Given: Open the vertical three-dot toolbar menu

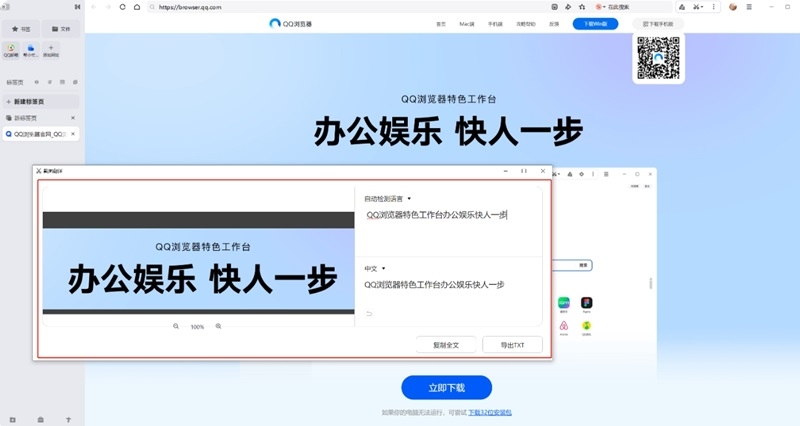Looking at the screenshot, I should (713, 7).
